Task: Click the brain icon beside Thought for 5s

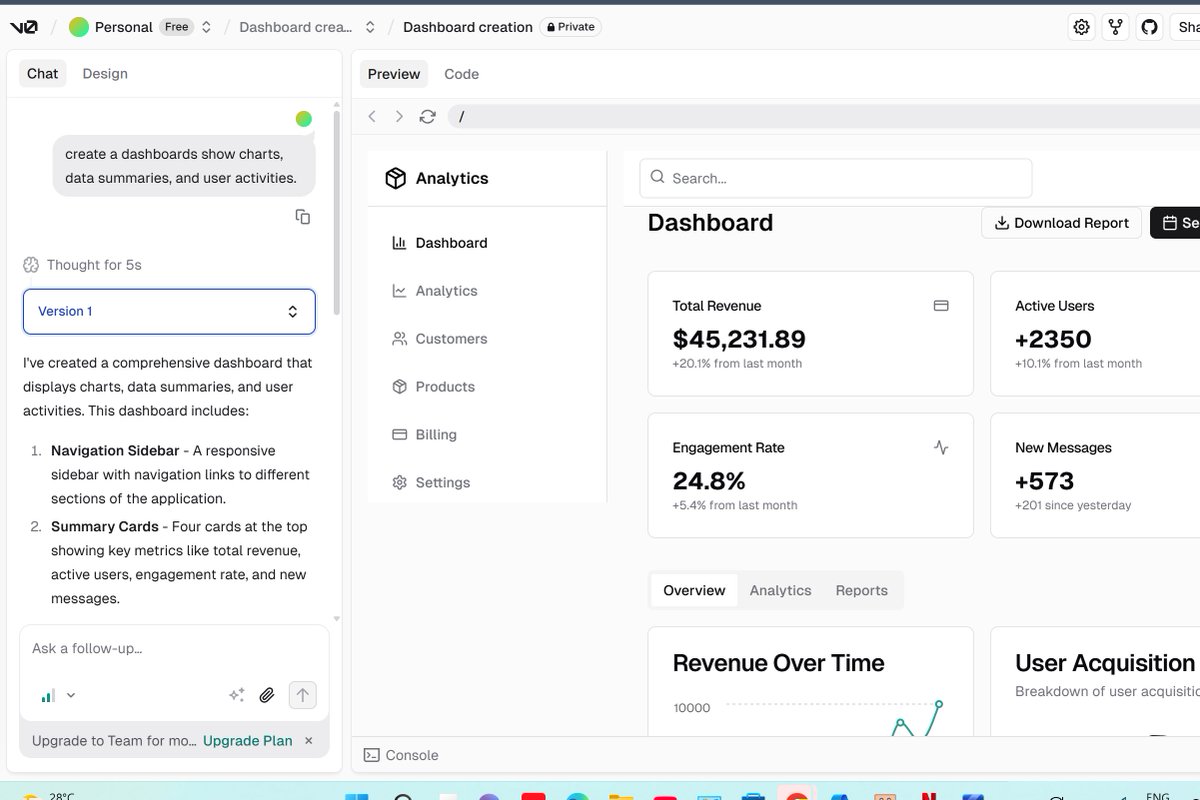Action: 31,265
